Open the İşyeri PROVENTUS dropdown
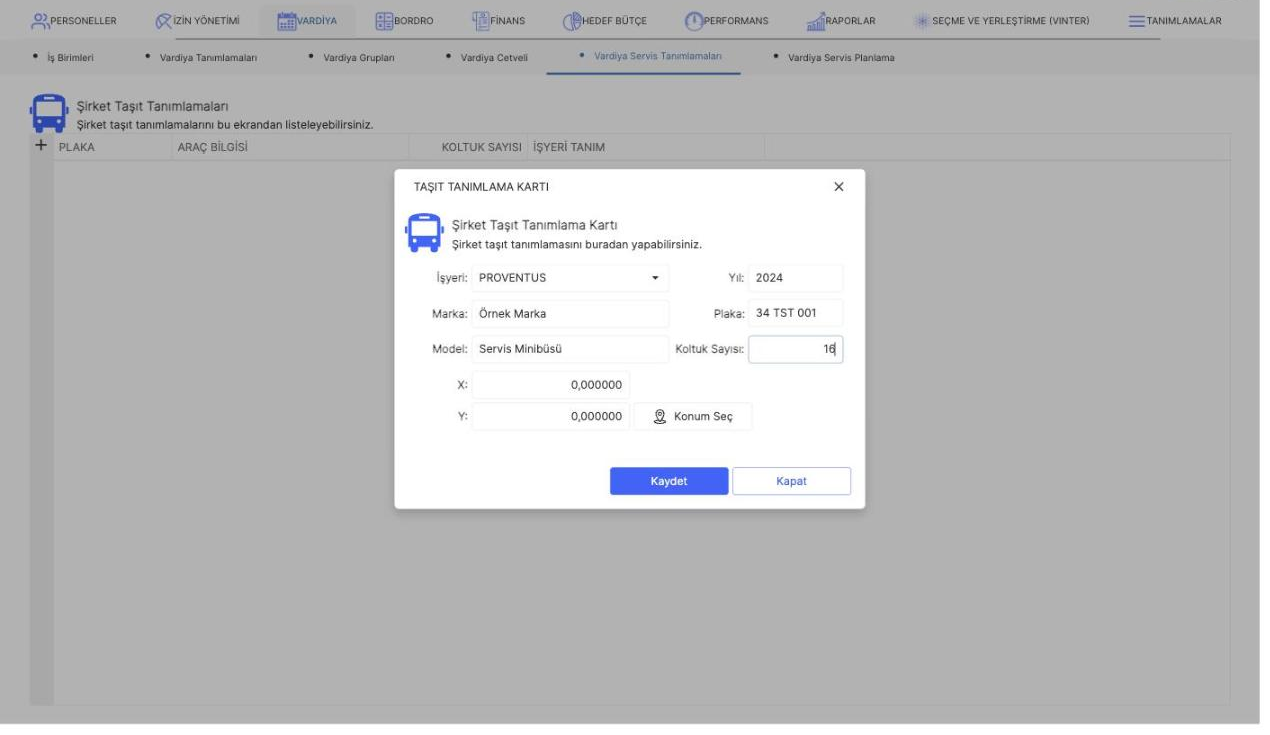Image resolution: width=1270 pixels, height=735 pixels. (x=655, y=278)
